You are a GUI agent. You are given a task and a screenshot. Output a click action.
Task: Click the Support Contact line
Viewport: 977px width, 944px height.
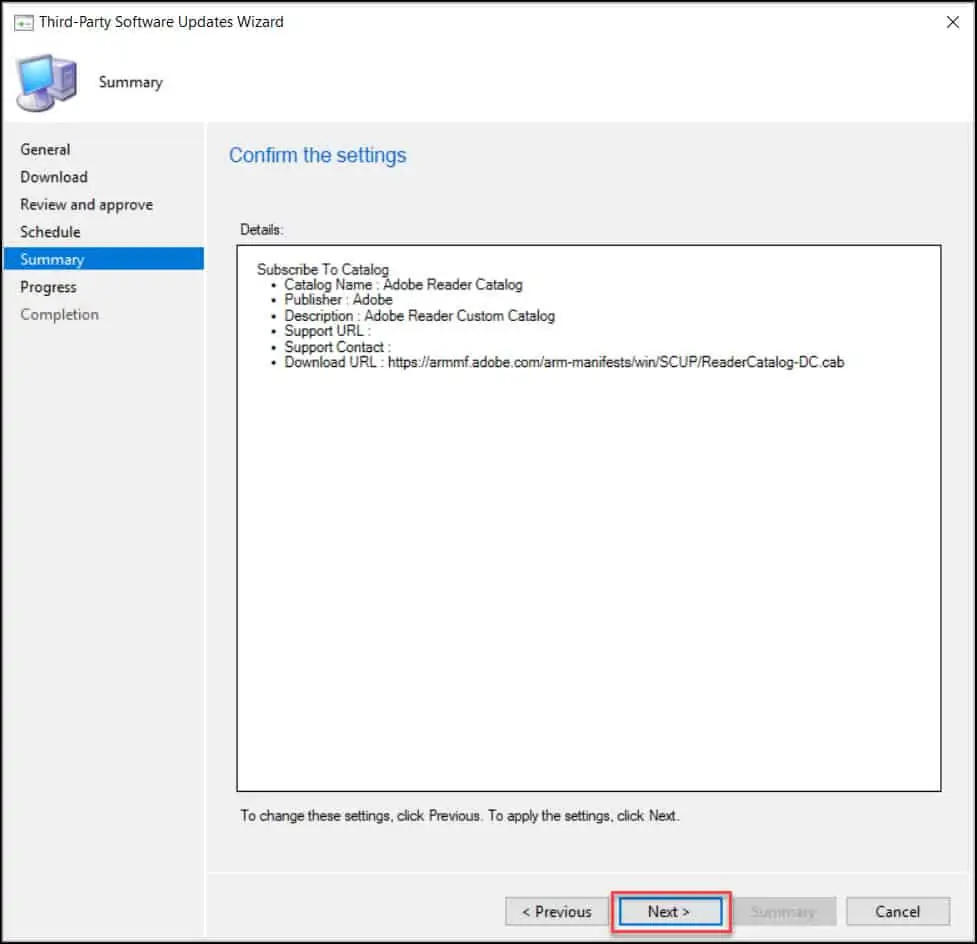click(337, 347)
